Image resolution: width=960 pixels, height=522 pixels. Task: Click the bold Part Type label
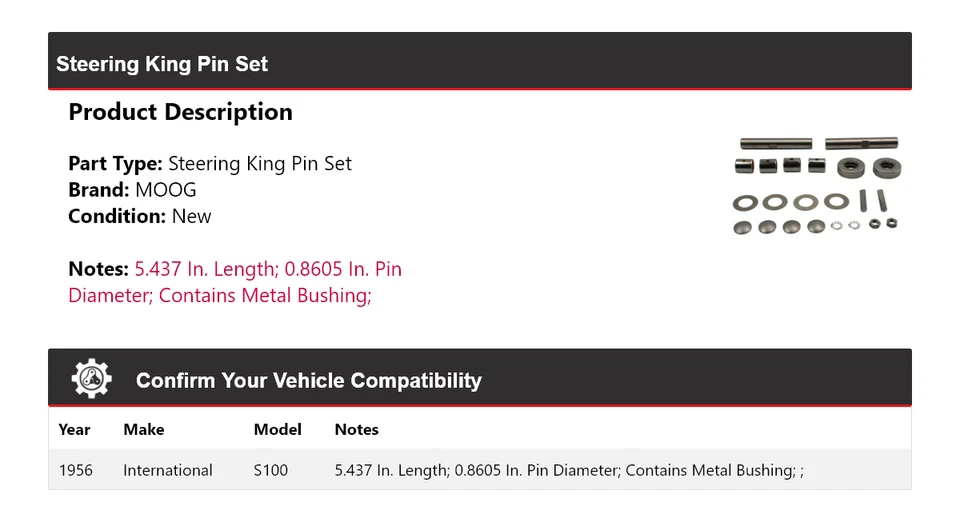click(115, 164)
